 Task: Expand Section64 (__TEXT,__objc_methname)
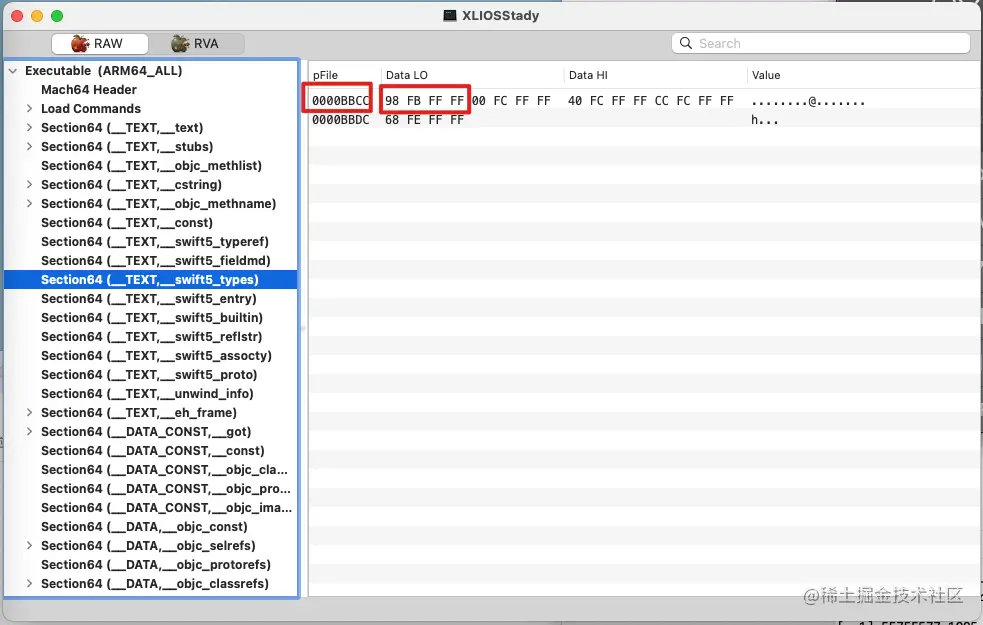coord(29,203)
